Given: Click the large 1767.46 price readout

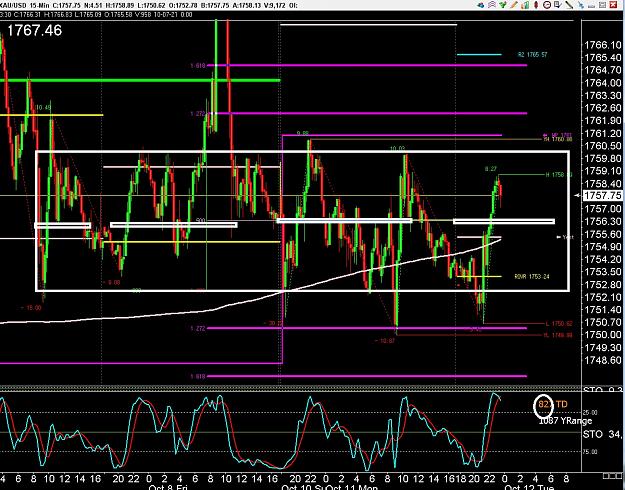Looking at the screenshot, I should coord(35,31).
